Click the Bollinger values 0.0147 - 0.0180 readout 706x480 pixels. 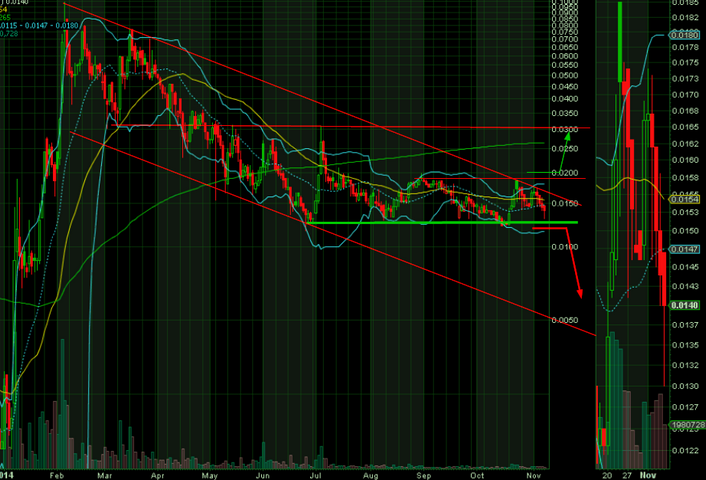pyautogui.click(x=52, y=26)
